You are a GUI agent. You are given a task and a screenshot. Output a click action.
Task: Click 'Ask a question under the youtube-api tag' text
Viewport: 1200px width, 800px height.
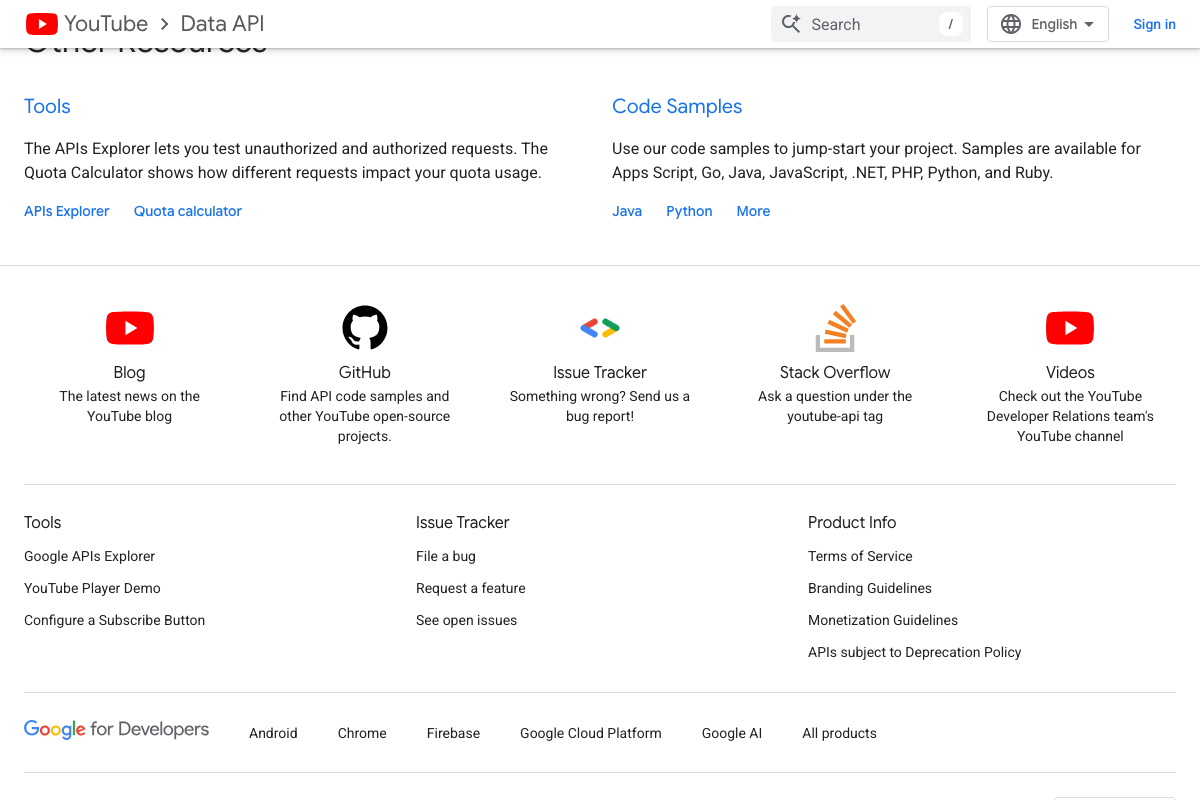coord(835,406)
